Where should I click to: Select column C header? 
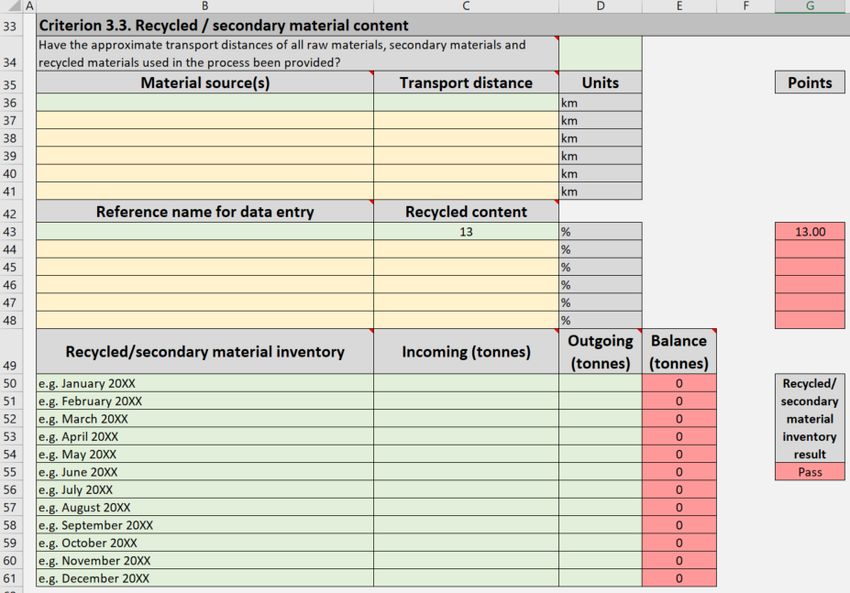point(466,6)
